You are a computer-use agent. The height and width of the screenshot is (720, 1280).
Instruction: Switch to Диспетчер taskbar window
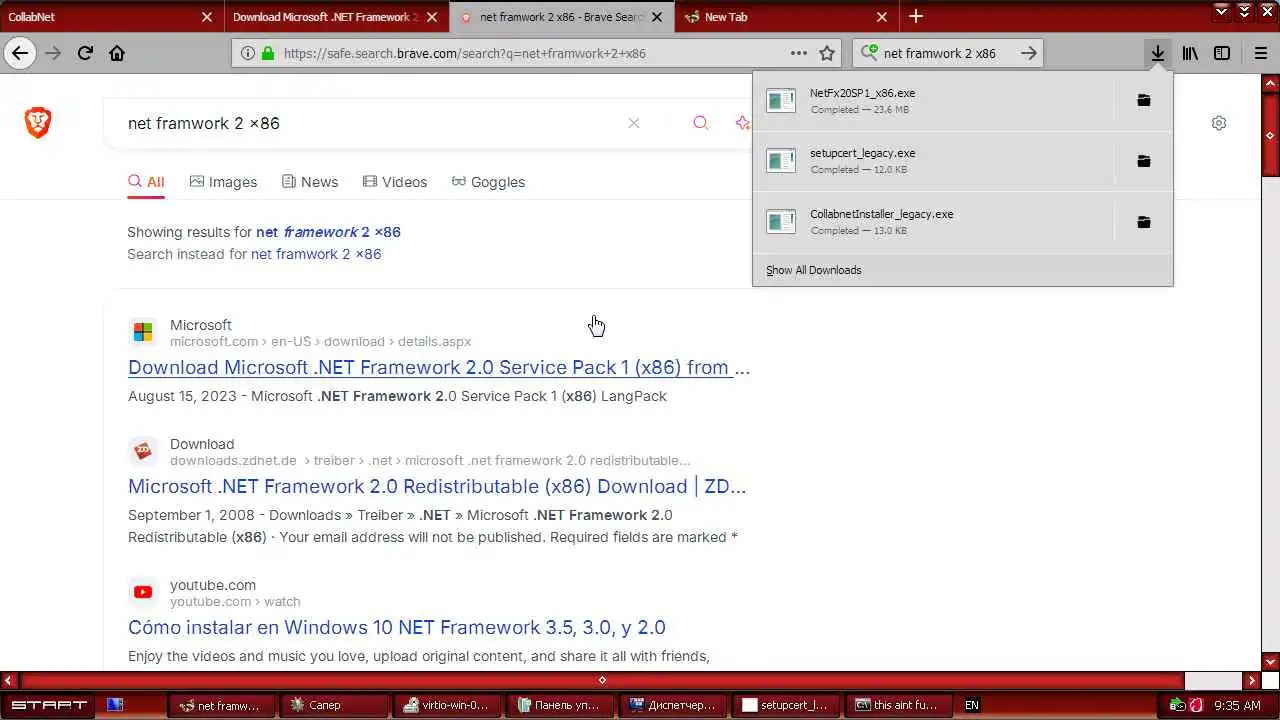tap(673, 705)
